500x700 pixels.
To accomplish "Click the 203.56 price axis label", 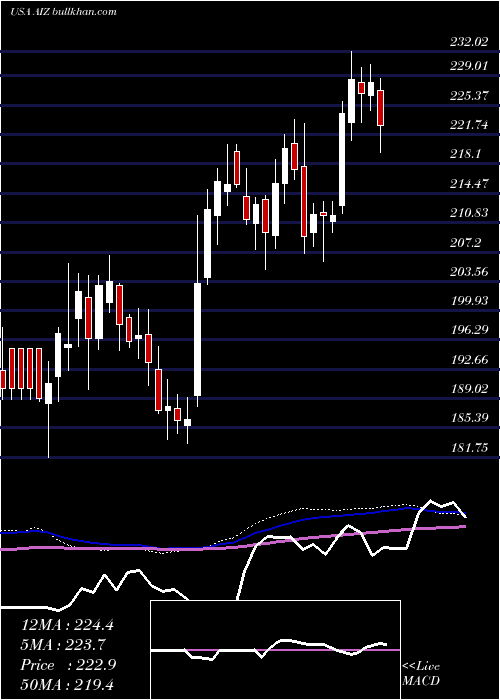I will tap(469, 271).
